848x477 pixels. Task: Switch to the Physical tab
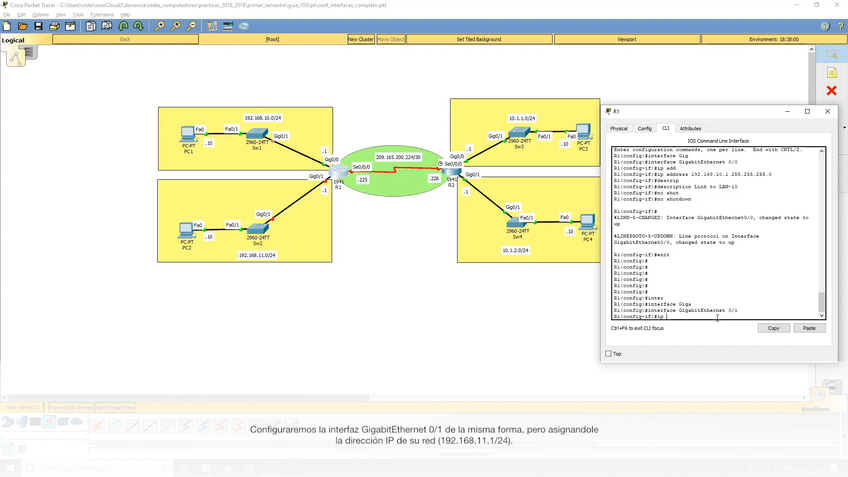point(619,128)
